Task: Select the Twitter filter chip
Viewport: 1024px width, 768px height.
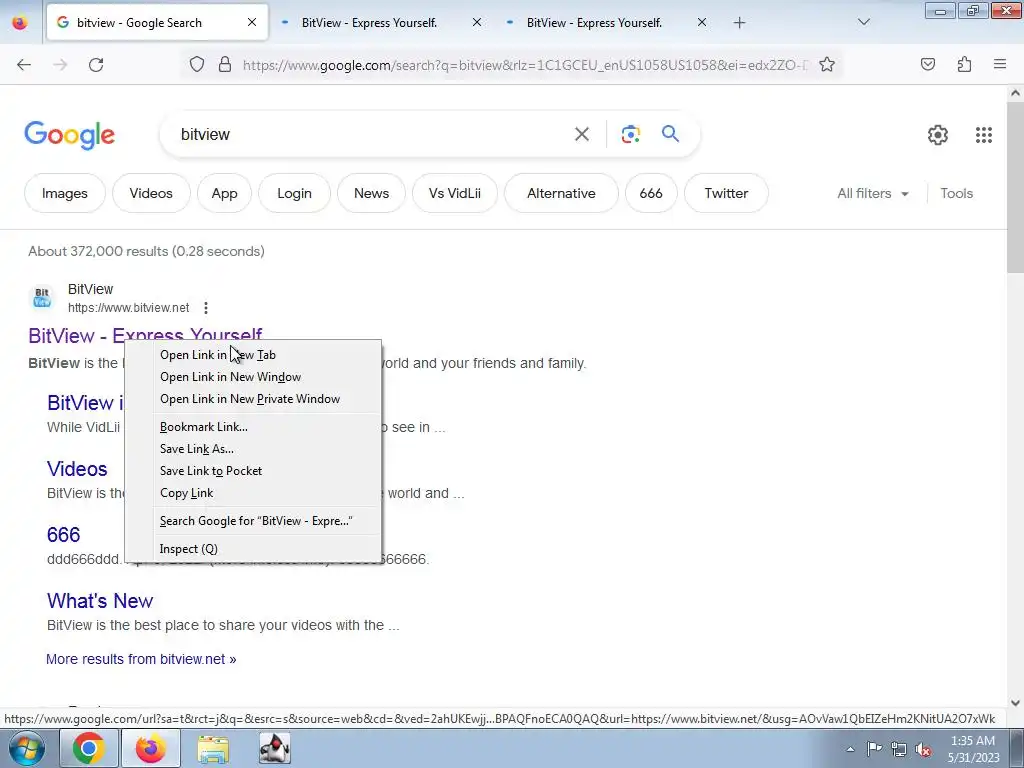Action: (x=726, y=193)
